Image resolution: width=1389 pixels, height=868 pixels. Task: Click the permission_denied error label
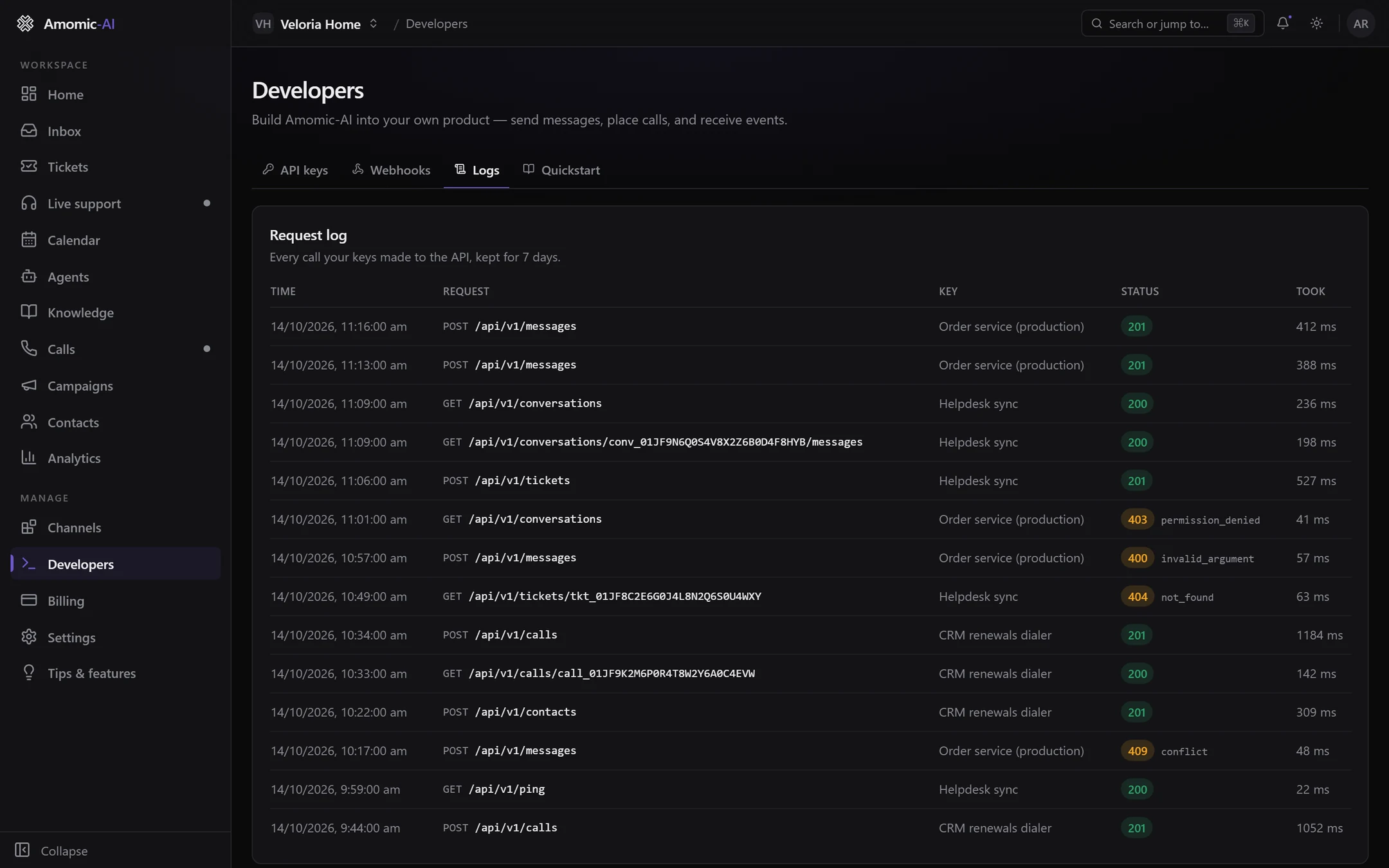1210,520
